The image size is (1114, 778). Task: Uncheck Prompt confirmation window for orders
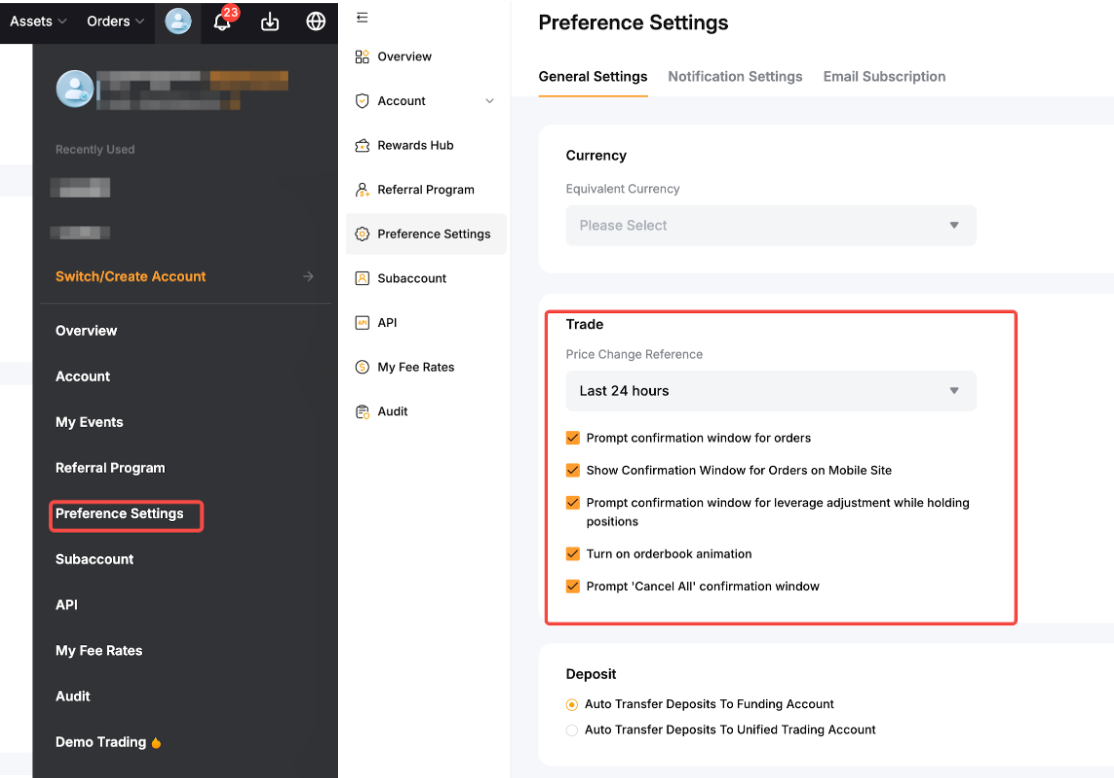click(x=573, y=438)
